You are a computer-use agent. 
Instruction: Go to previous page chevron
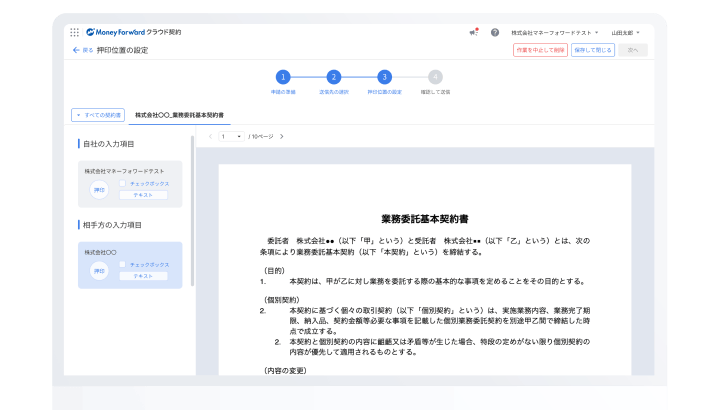(x=210, y=136)
